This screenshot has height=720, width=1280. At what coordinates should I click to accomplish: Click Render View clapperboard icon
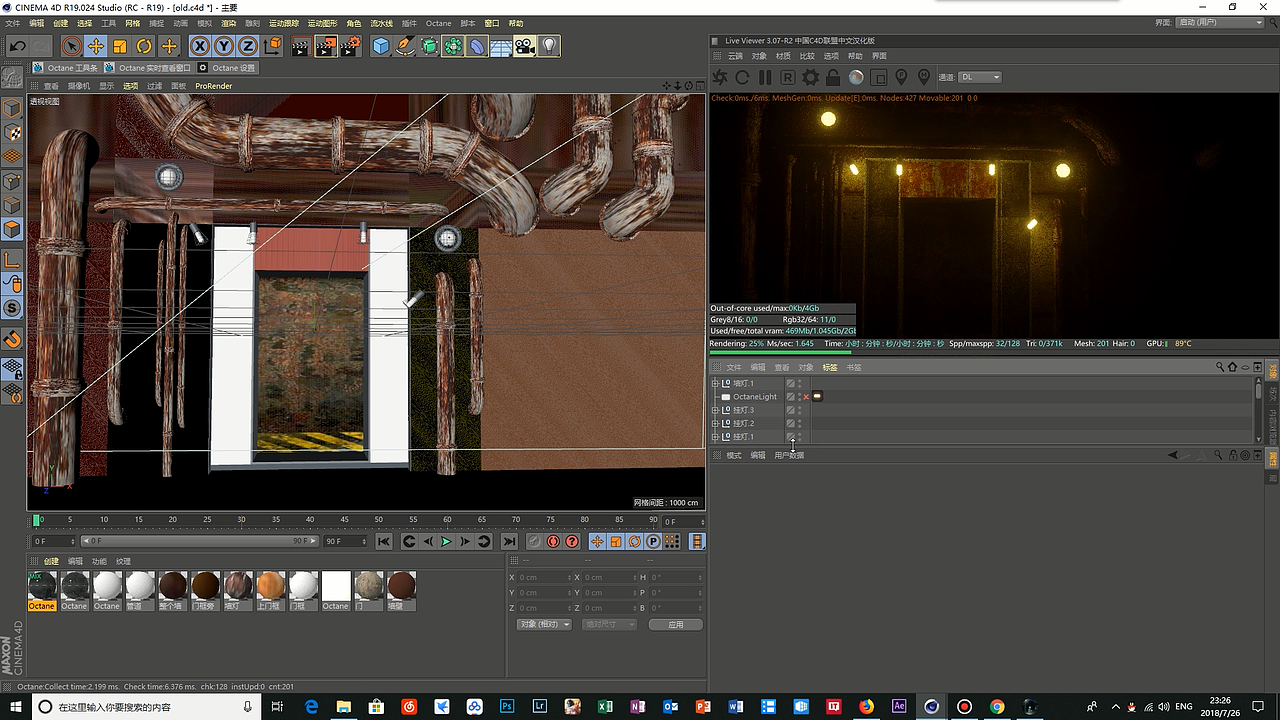pyautogui.click(x=300, y=46)
